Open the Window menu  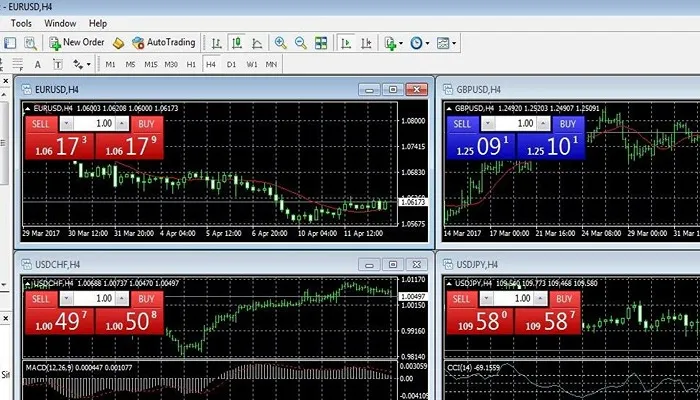[59, 22]
